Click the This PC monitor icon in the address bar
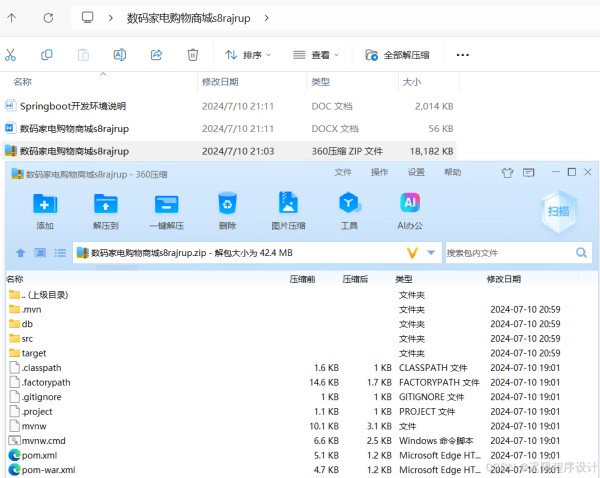600x478 pixels. pos(88,17)
